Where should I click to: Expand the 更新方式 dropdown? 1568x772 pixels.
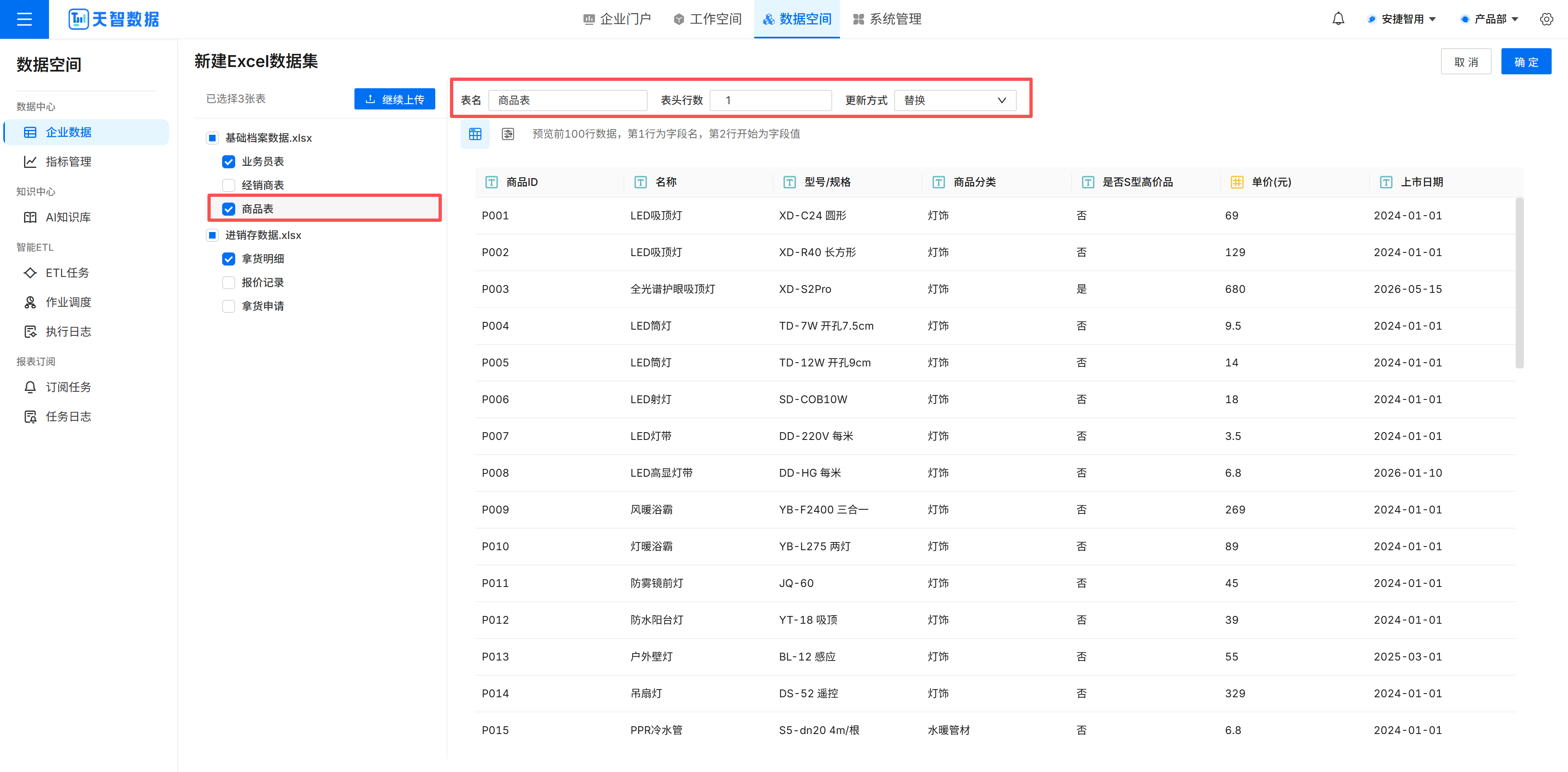(954, 100)
